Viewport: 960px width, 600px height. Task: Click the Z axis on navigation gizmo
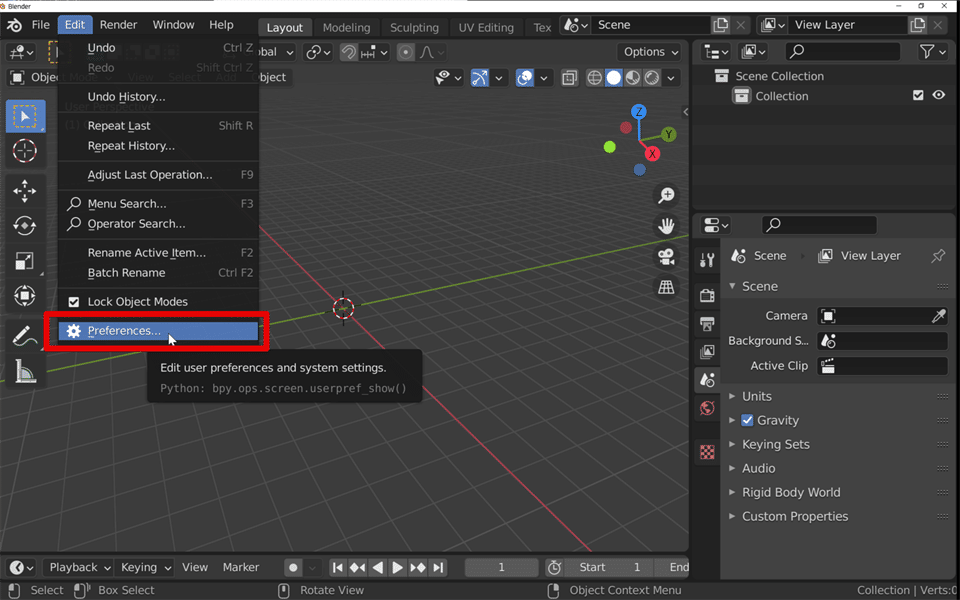pos(639,111)
